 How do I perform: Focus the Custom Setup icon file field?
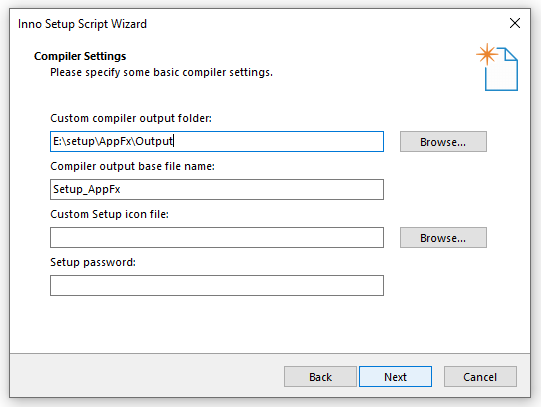tap(217, 237)
